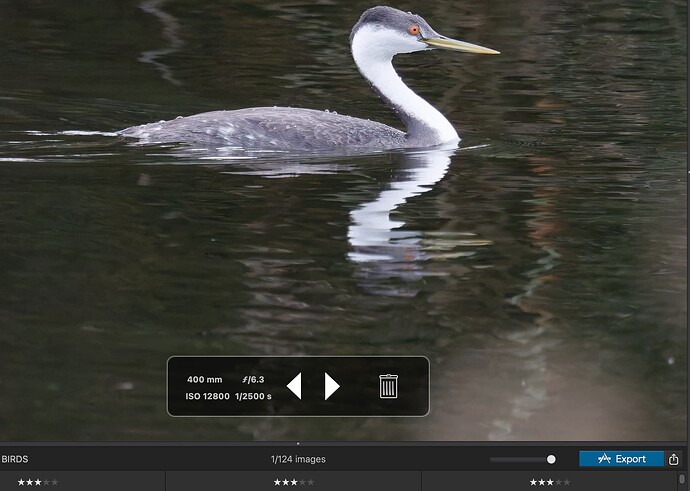Click the ISO 12800 readout

coord(207,396)
